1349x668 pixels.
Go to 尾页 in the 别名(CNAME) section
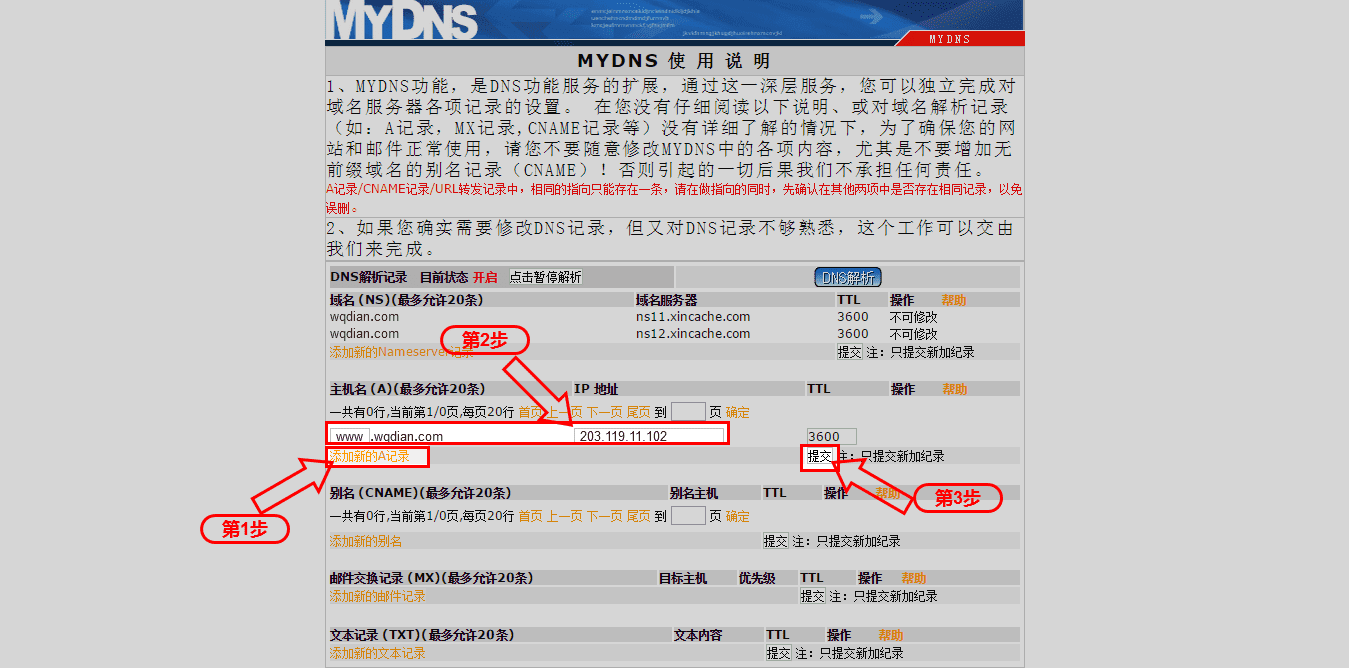tap(639, 516)
